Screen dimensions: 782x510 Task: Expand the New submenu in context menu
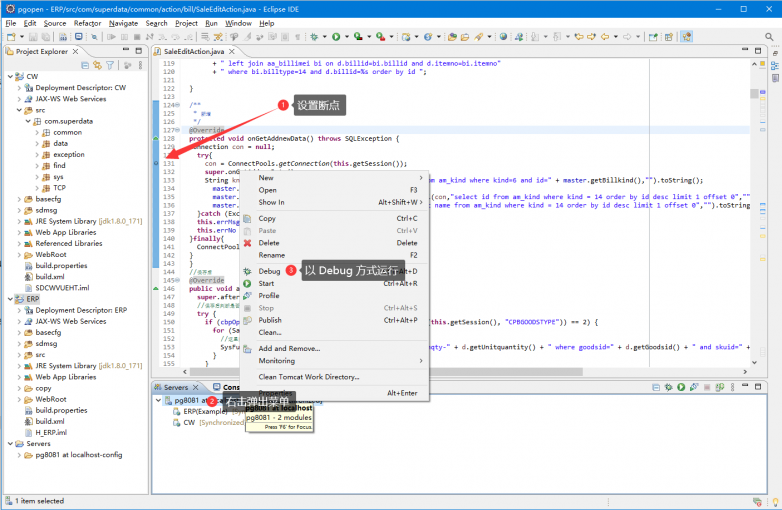coord(266,178)
